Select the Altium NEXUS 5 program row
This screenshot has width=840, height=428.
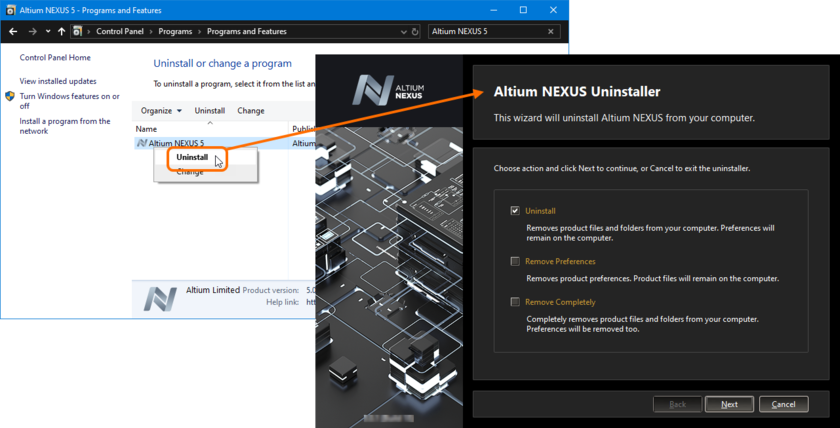click(x=225, y=143)
